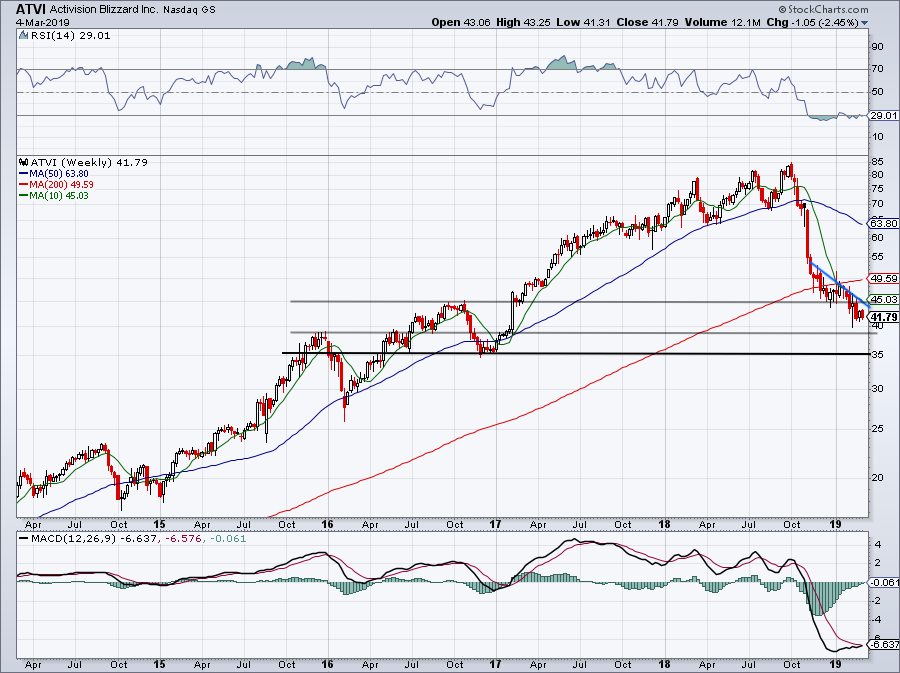900x673 pixels.
Task: Click the MA(200) 49.59 legend text
Action: (x=61, y=185)
